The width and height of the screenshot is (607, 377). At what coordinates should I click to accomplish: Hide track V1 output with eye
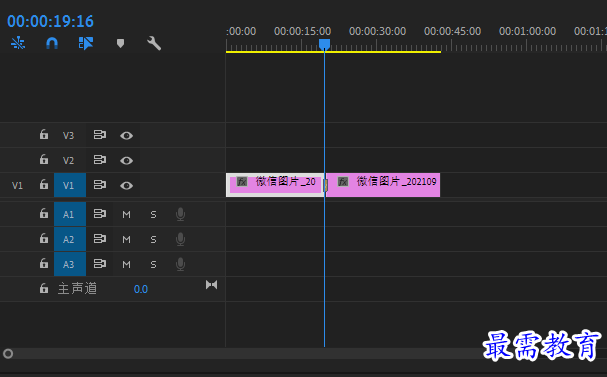coord(126,185)
